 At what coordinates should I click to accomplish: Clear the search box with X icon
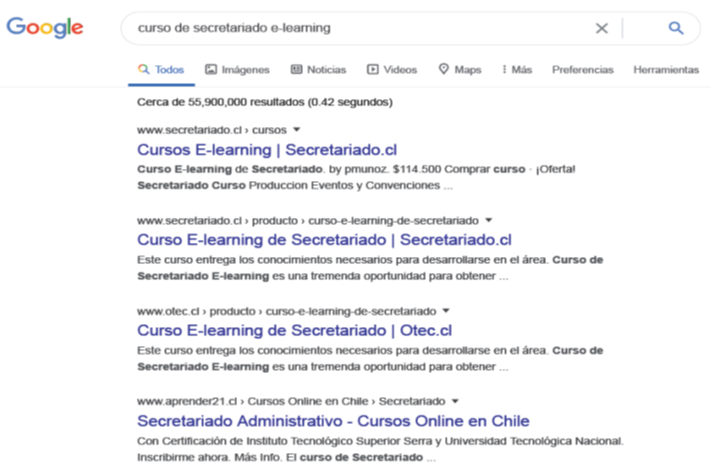coord(601,28)
